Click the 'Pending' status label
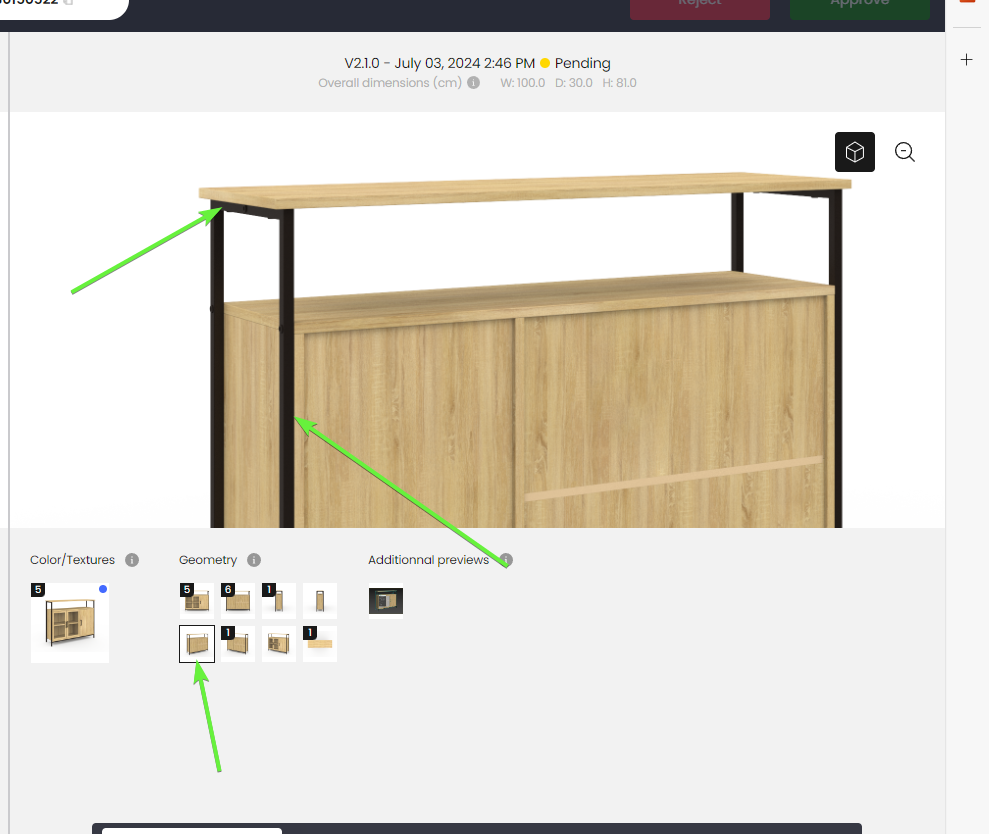 (583, 63)
